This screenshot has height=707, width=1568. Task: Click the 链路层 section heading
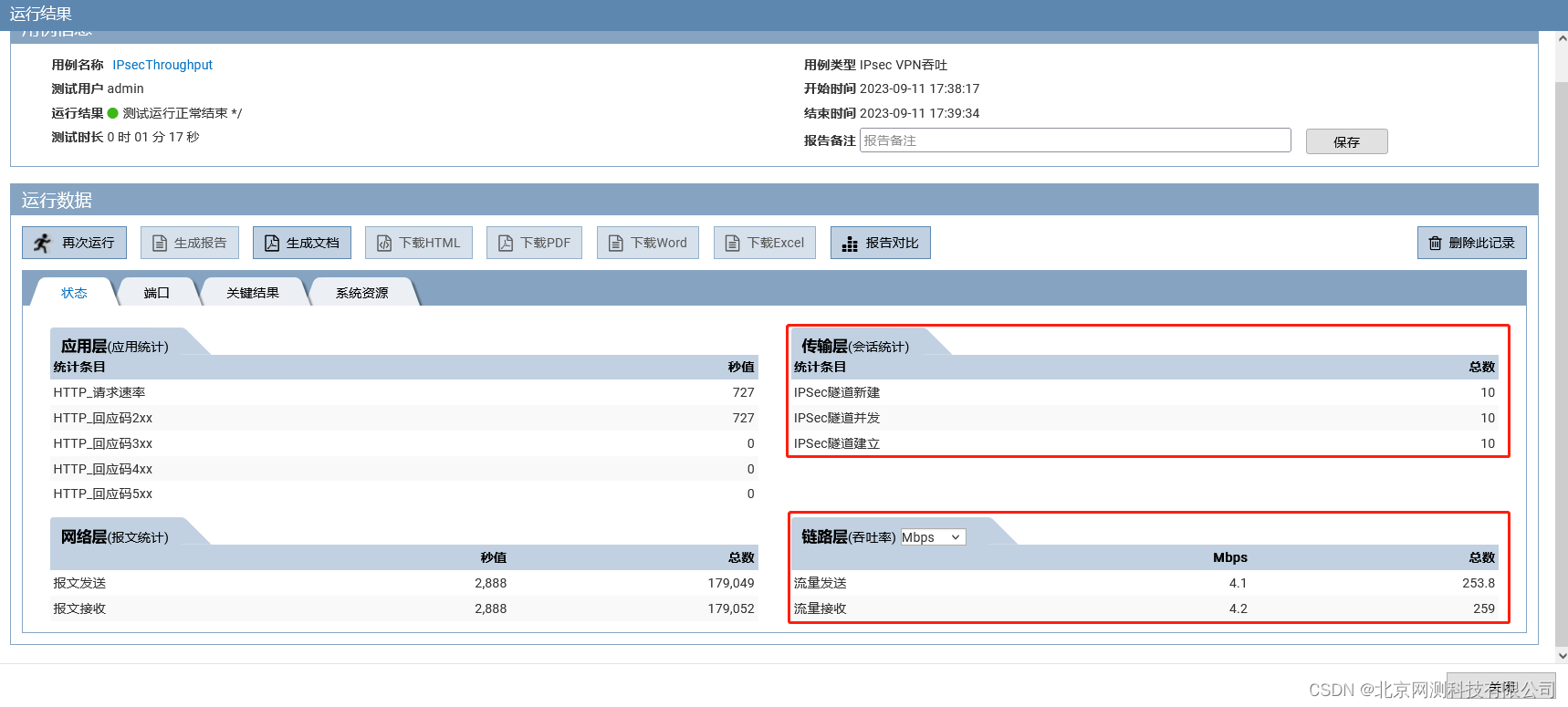(825, 536)
